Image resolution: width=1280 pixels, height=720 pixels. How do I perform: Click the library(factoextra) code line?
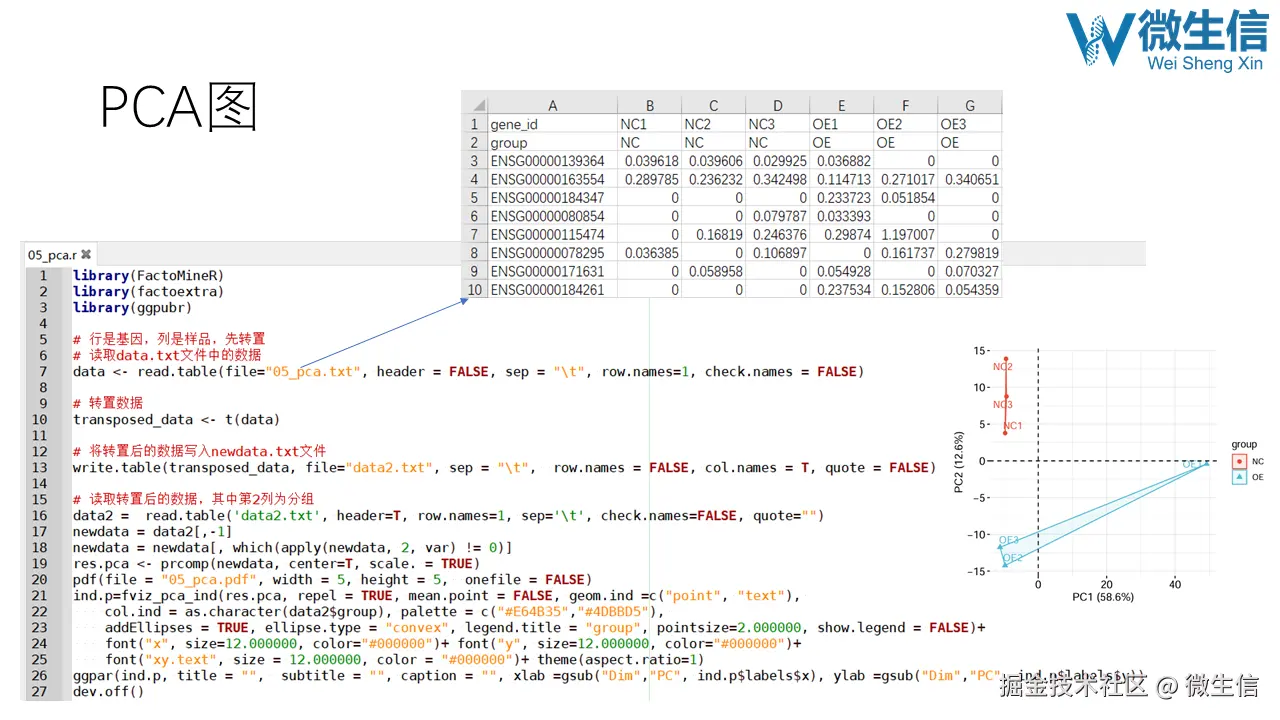[x=149, y=291]
